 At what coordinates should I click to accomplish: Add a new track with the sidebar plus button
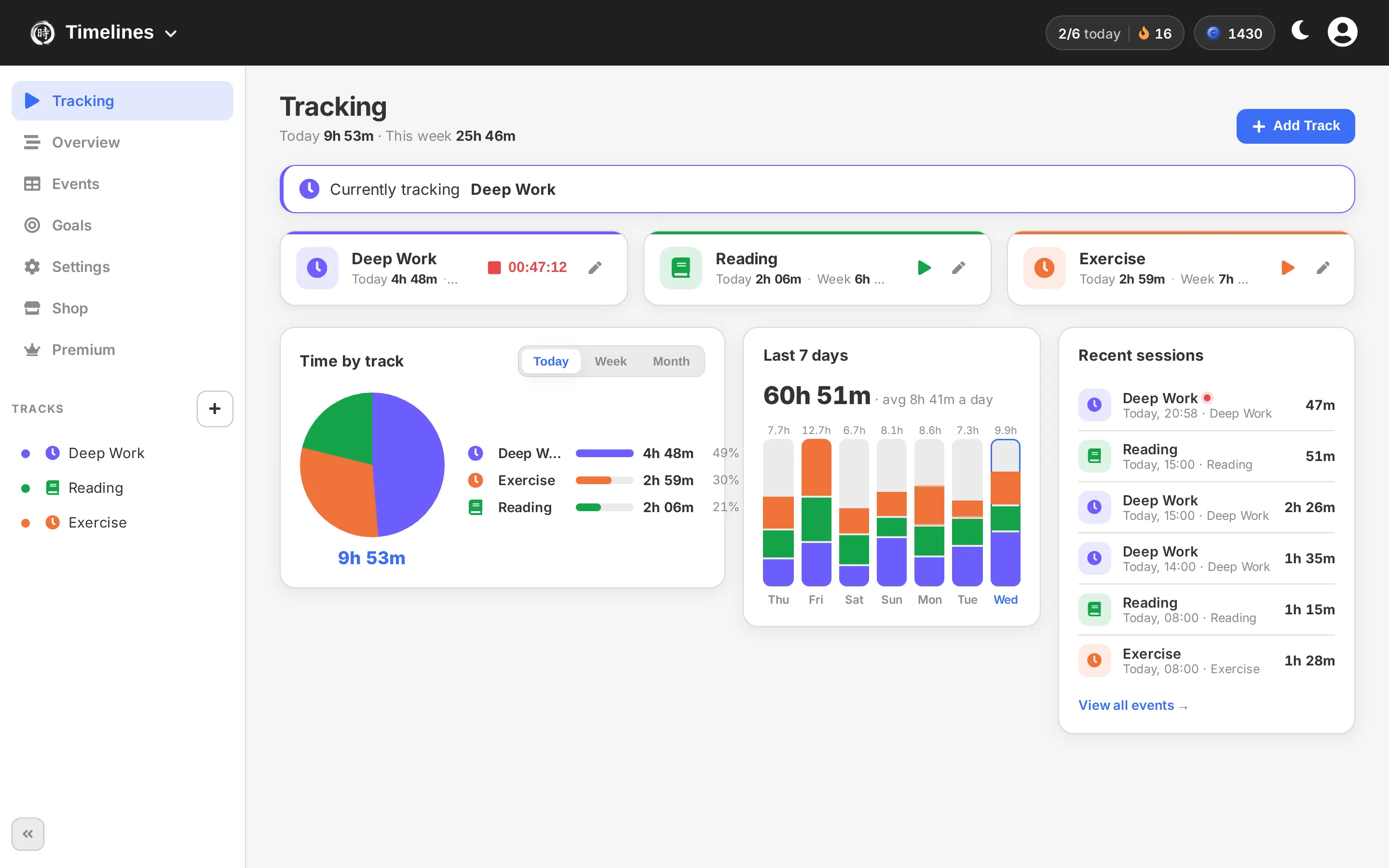pos(215,409)
